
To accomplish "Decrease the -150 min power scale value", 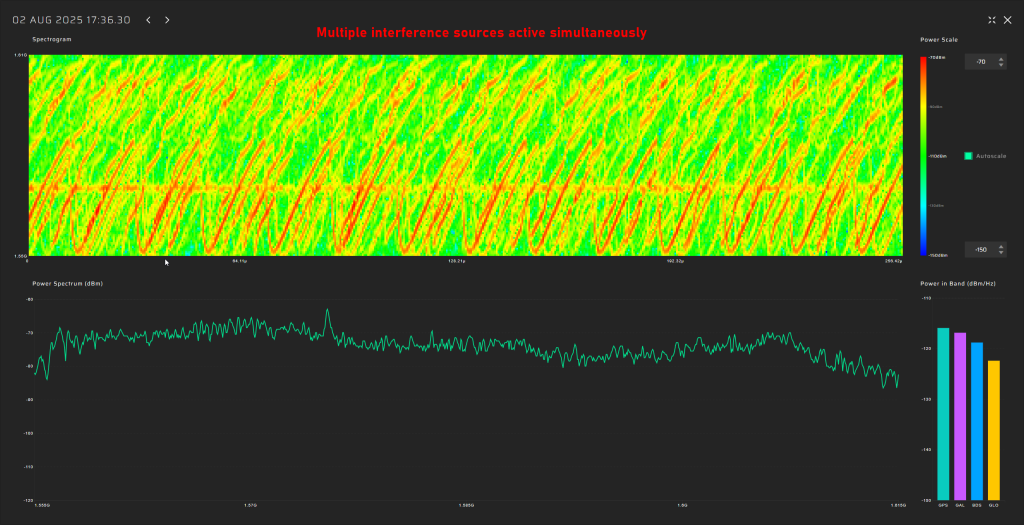I will (1002, 252).
